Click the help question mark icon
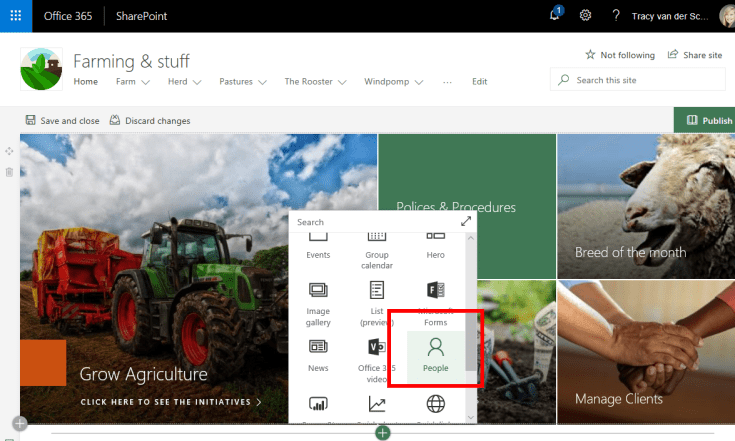Image resolution: width=735 pixels, height=441 pixels. (615, 16)
